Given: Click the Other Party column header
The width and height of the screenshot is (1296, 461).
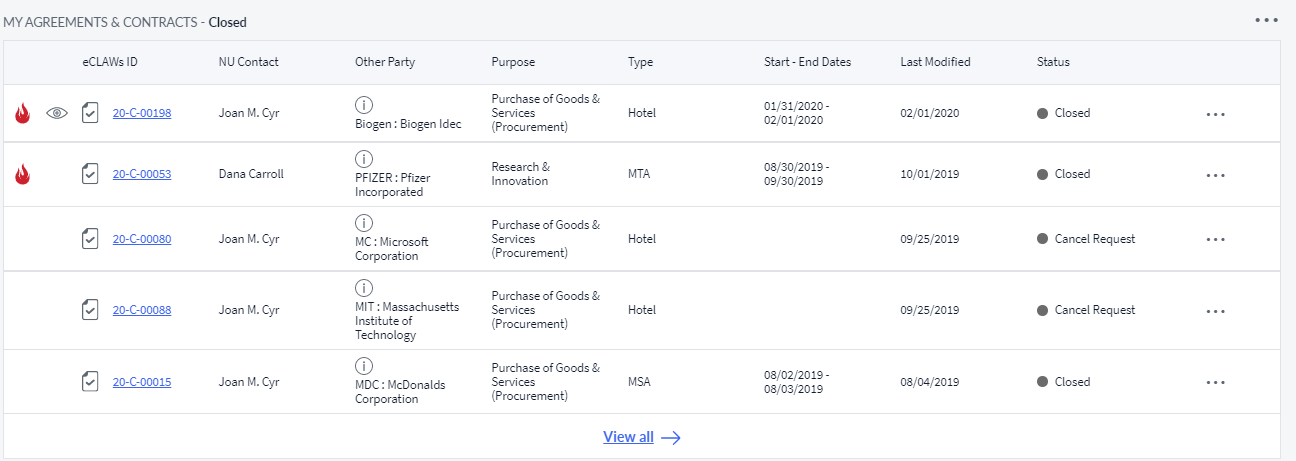Looking at the screenshot, I should click(x=385, y=62).
